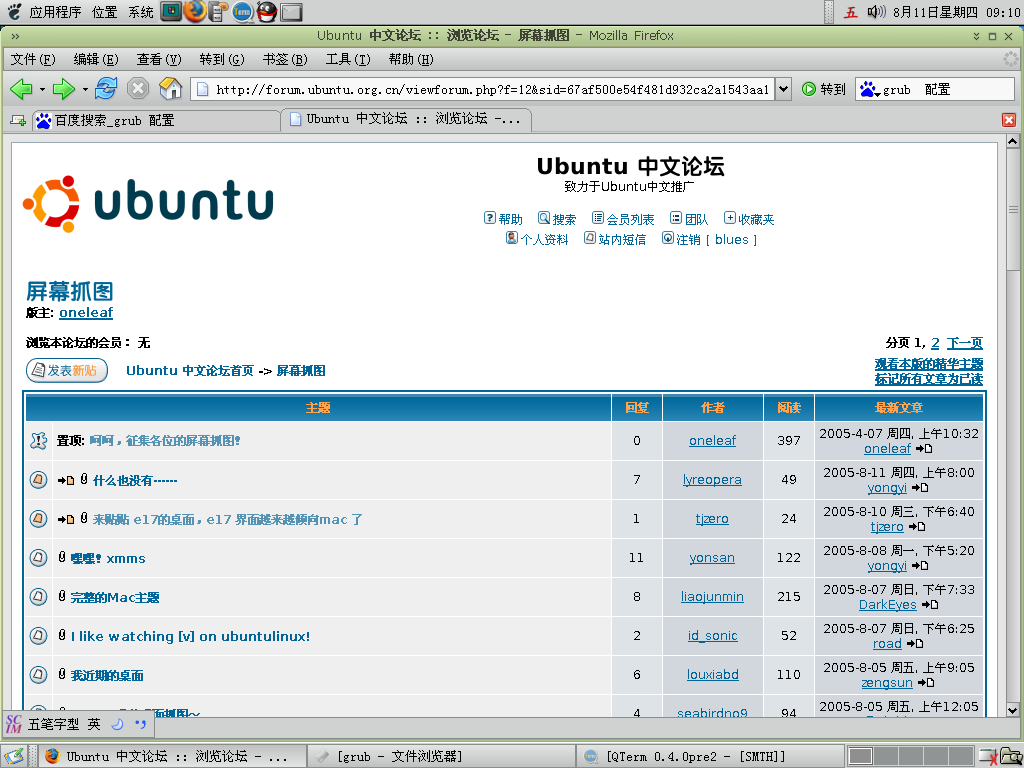Open the 位置 panel menu
Screen dimensions: 1024x768
104,12
